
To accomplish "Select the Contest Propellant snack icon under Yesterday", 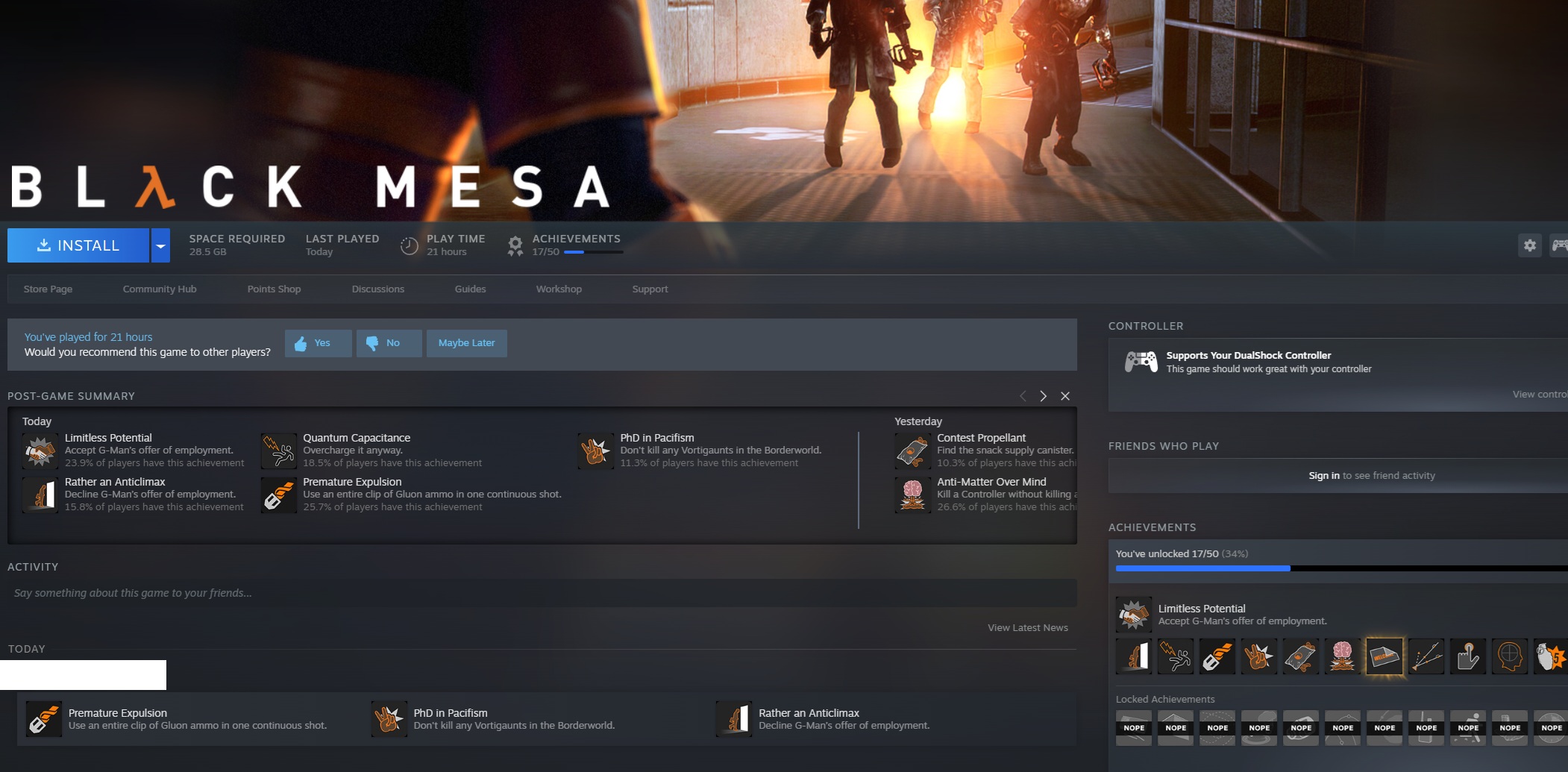I will [x=912, y=451].
